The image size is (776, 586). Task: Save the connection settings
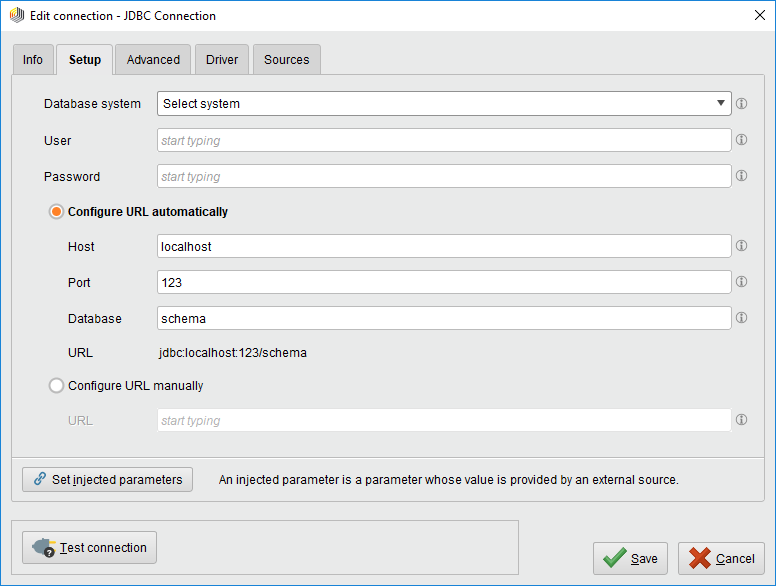tap(630, 559)
